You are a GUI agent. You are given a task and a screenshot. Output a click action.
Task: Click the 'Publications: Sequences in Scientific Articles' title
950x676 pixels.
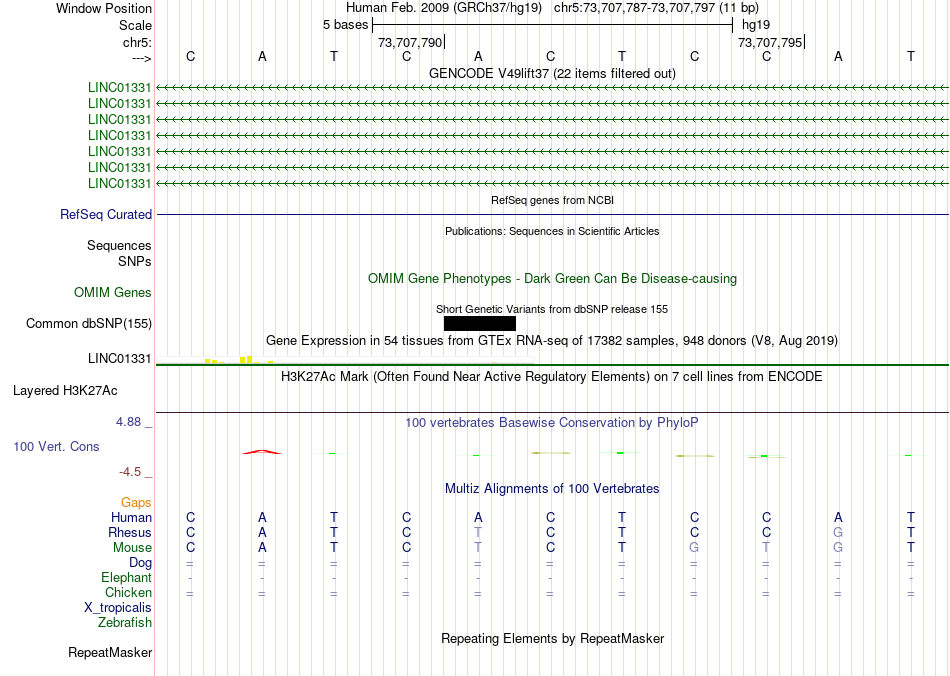552,231
